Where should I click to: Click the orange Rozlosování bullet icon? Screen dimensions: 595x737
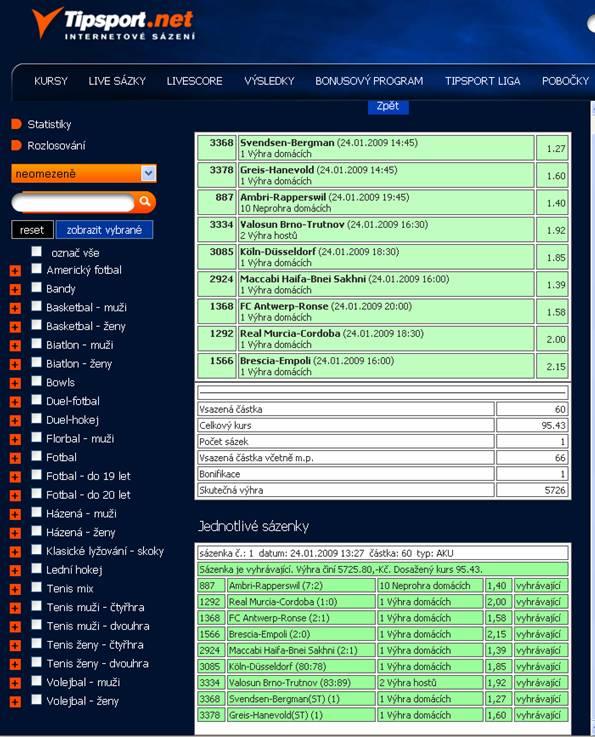click(x=16, y=145)
